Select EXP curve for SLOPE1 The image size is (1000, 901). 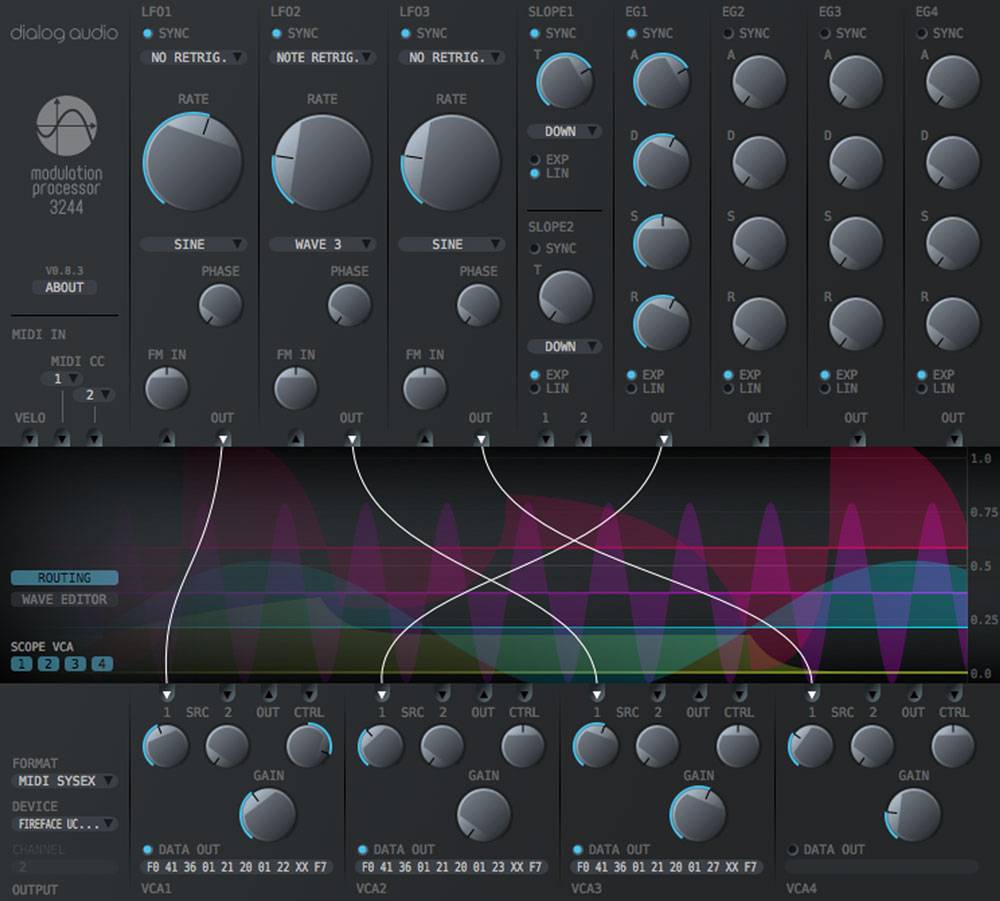pos(535,159)
